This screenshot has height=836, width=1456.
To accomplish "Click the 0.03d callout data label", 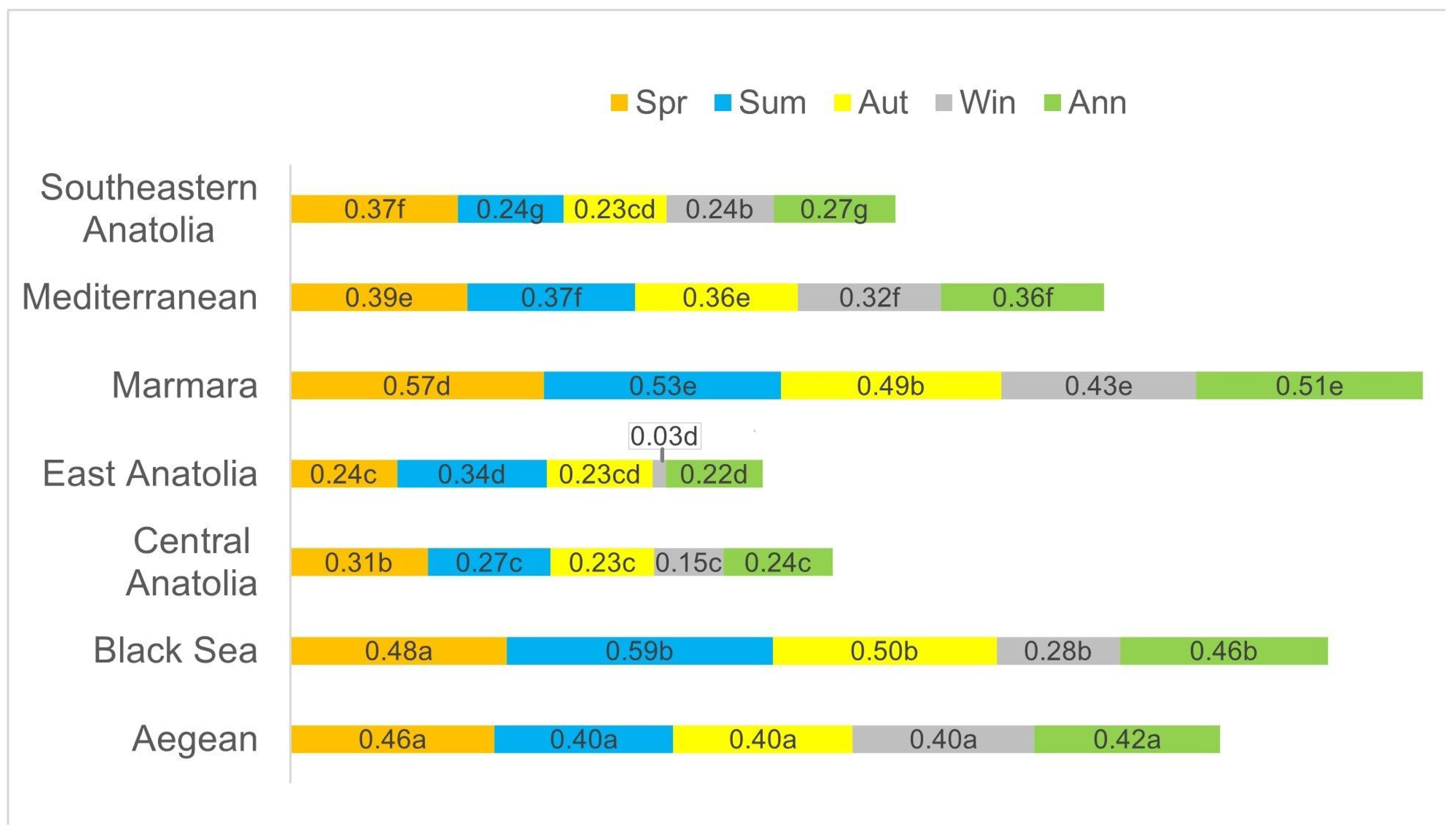I will [x=664, y=436].
